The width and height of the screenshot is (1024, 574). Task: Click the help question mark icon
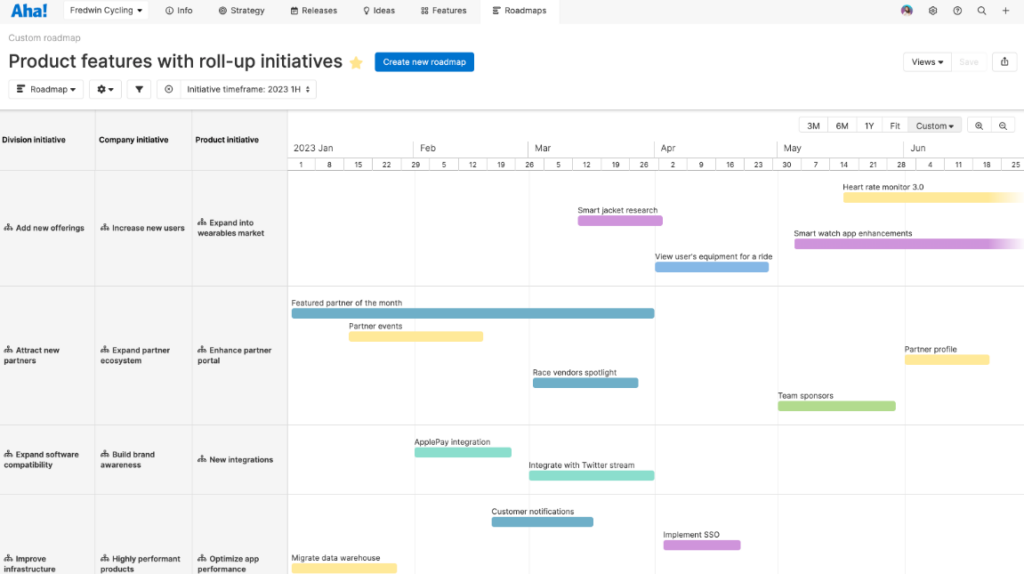pos(957,11)
